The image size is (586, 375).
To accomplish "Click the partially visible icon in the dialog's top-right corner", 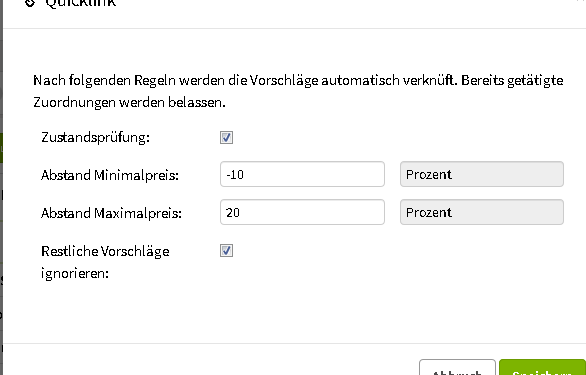I will [x=582, y=1].
